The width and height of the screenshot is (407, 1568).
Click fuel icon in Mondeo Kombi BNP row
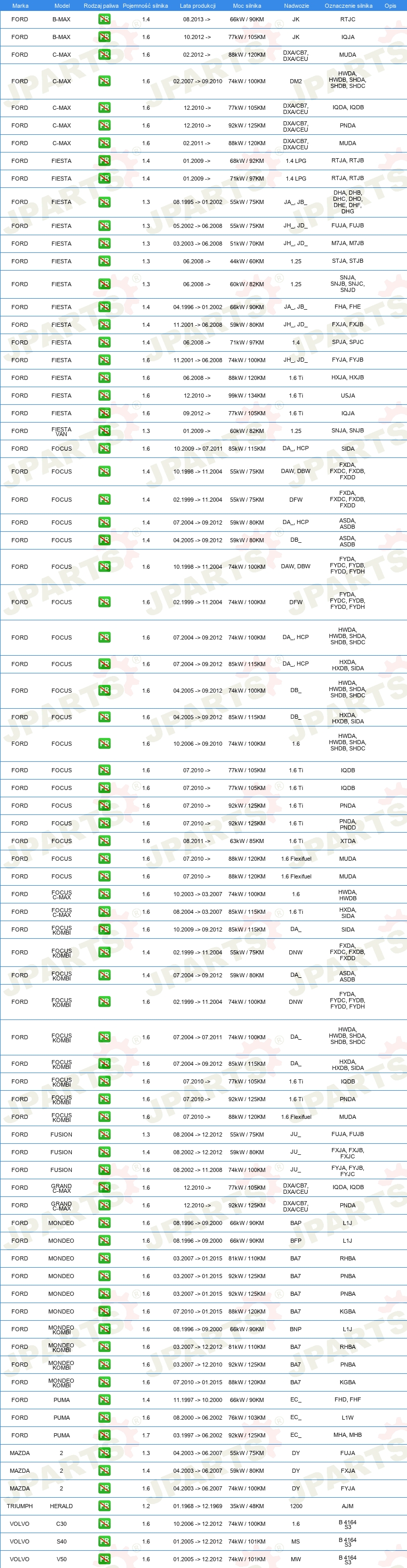[x=104, y=1329]
